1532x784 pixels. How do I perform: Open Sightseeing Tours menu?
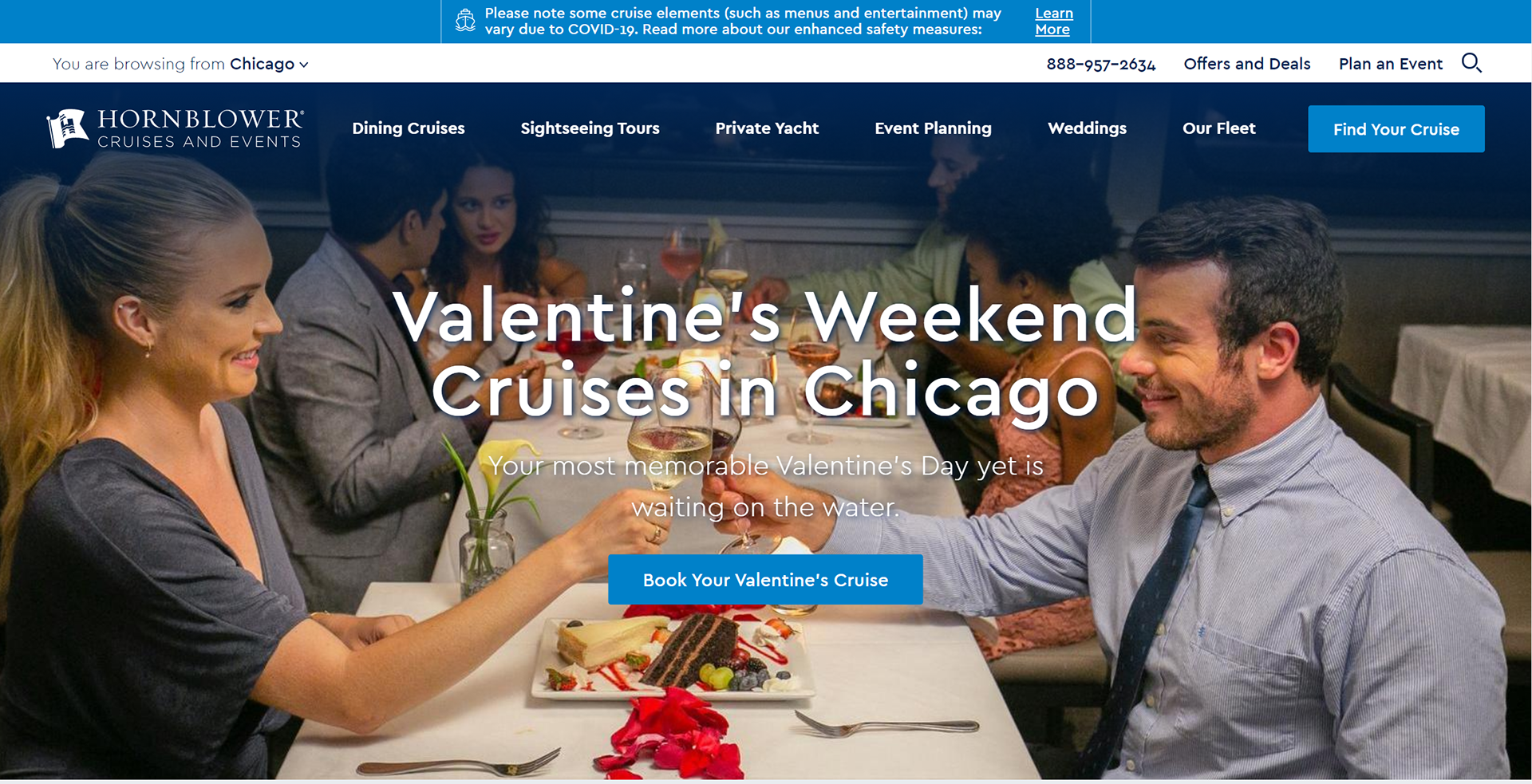click(590, 128)
